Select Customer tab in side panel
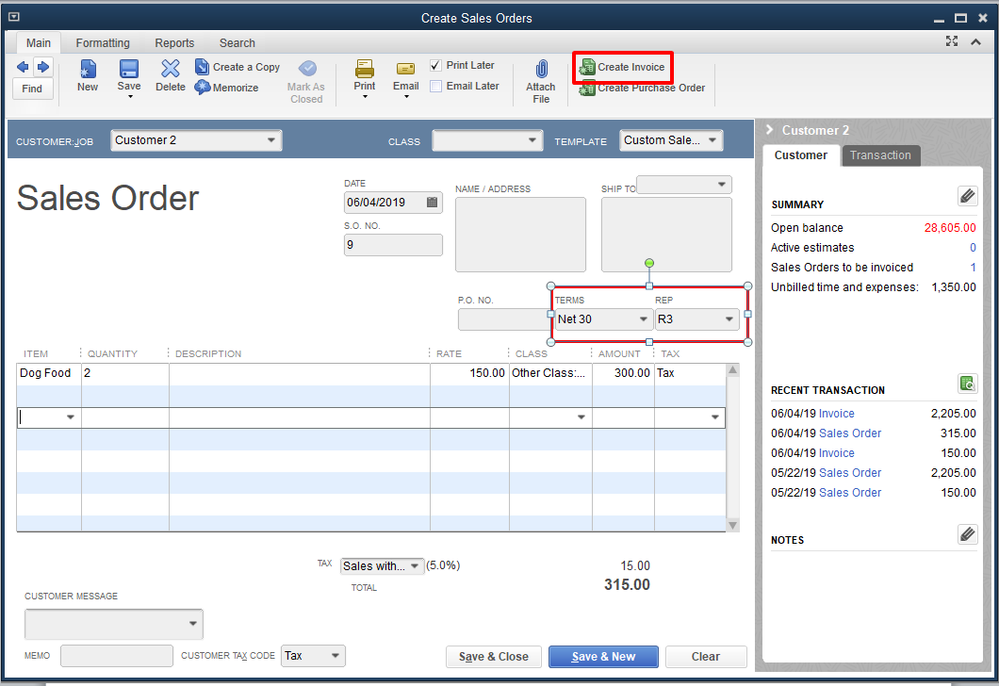Image resolution: width=999 pixels, height=686 pixels. tap(801, 155)
